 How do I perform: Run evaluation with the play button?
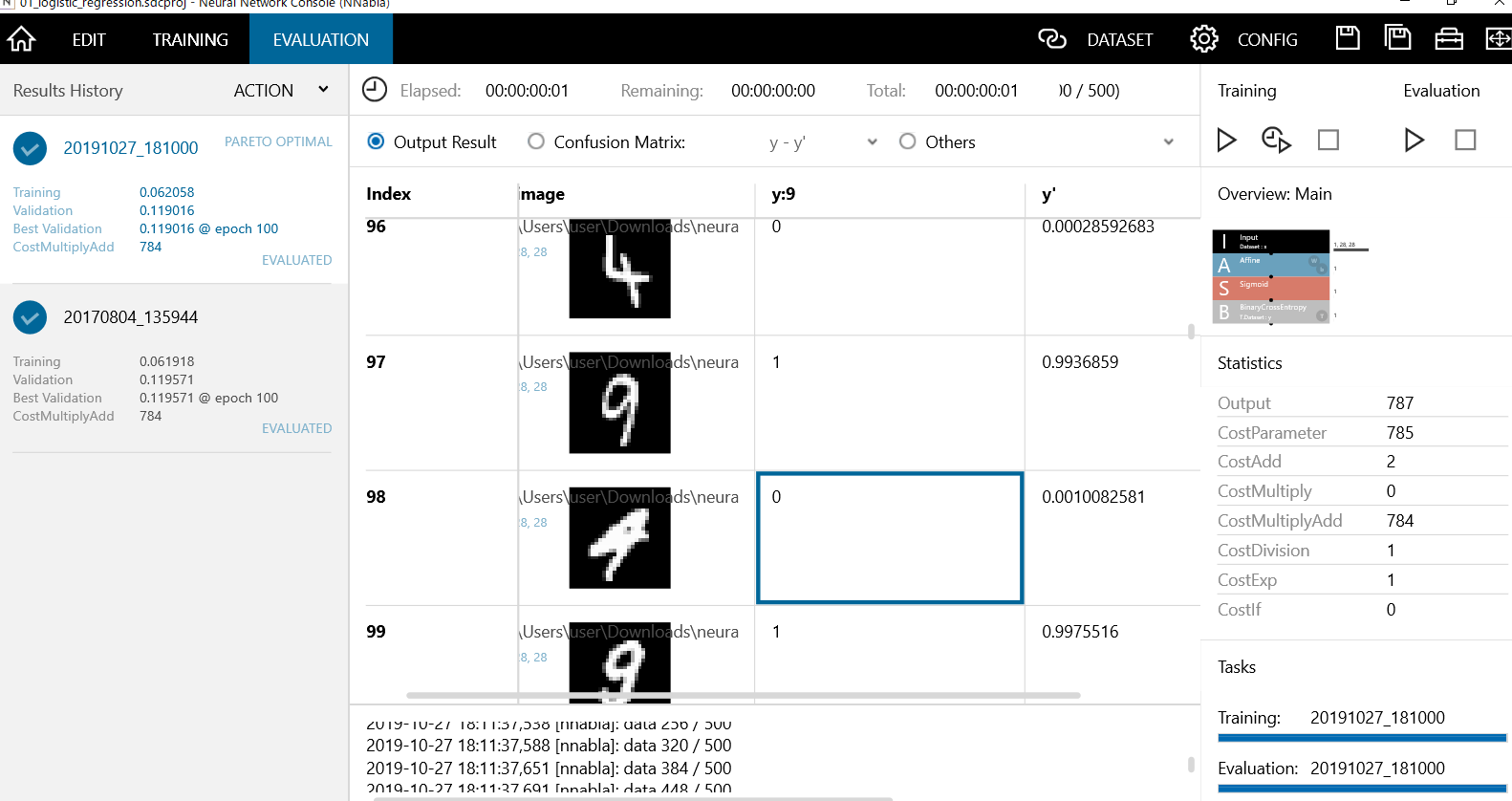1414,141
